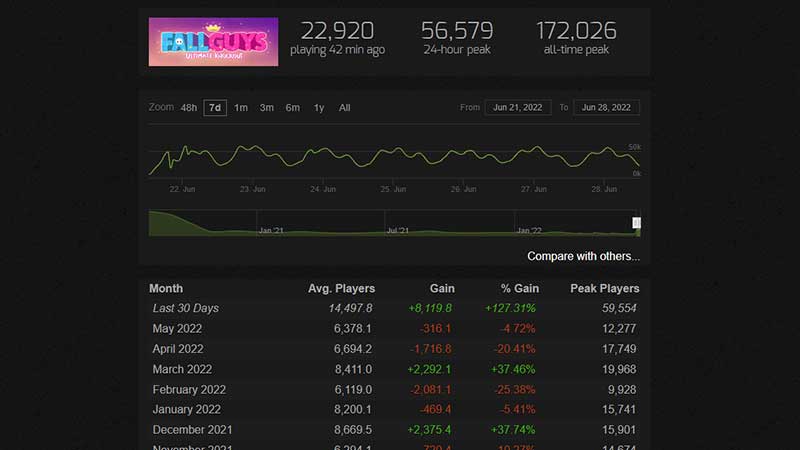
Task: Open the Compare with others link
Action: tap(583, 256)
